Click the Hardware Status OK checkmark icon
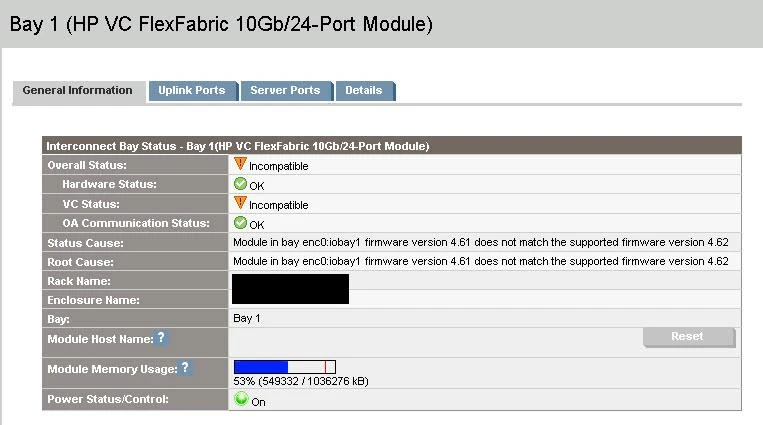 [x=240, y=184]
